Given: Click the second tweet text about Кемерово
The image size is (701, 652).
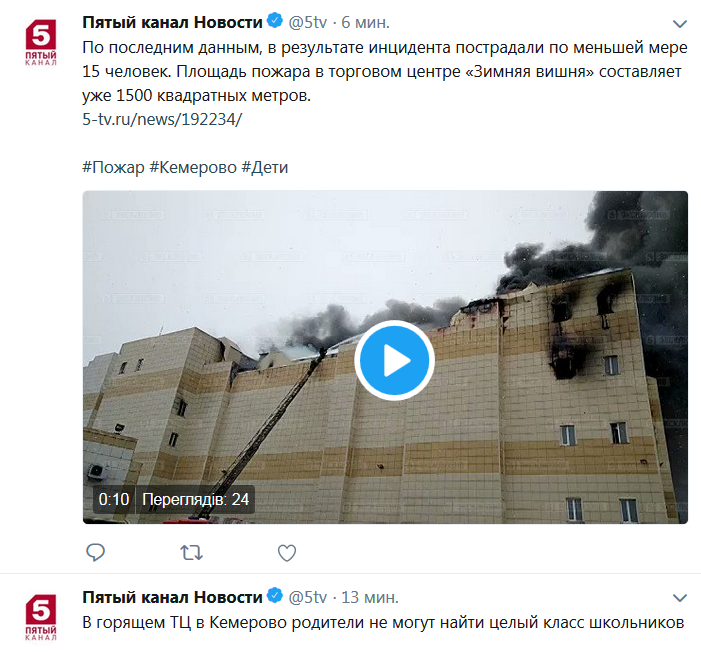Looking at the screenshot, I should [x=383, y=622].
